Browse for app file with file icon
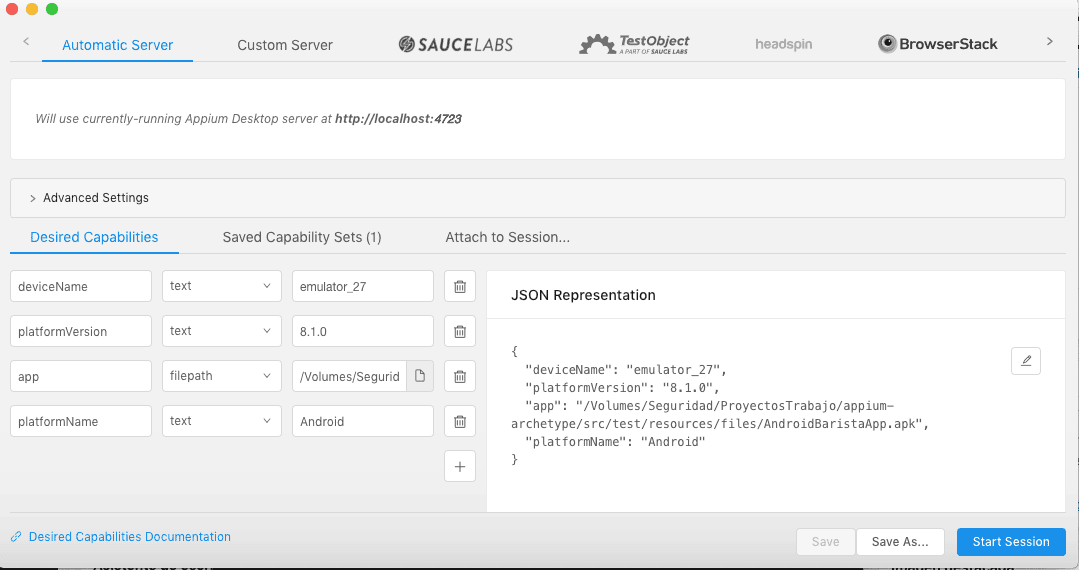1079x570 pixels. pos(420,376)
